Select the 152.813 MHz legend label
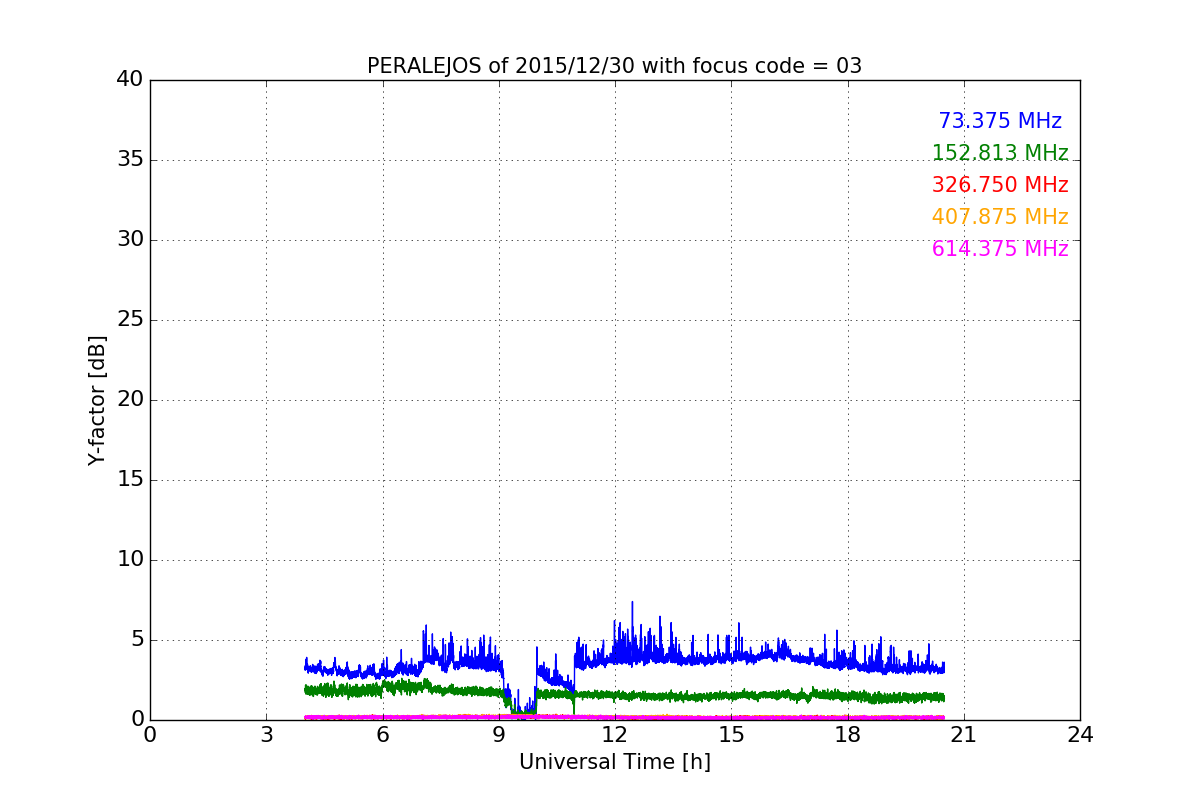The height and width of the screenshot is (800, 1200). click(x=1000, y=153)
